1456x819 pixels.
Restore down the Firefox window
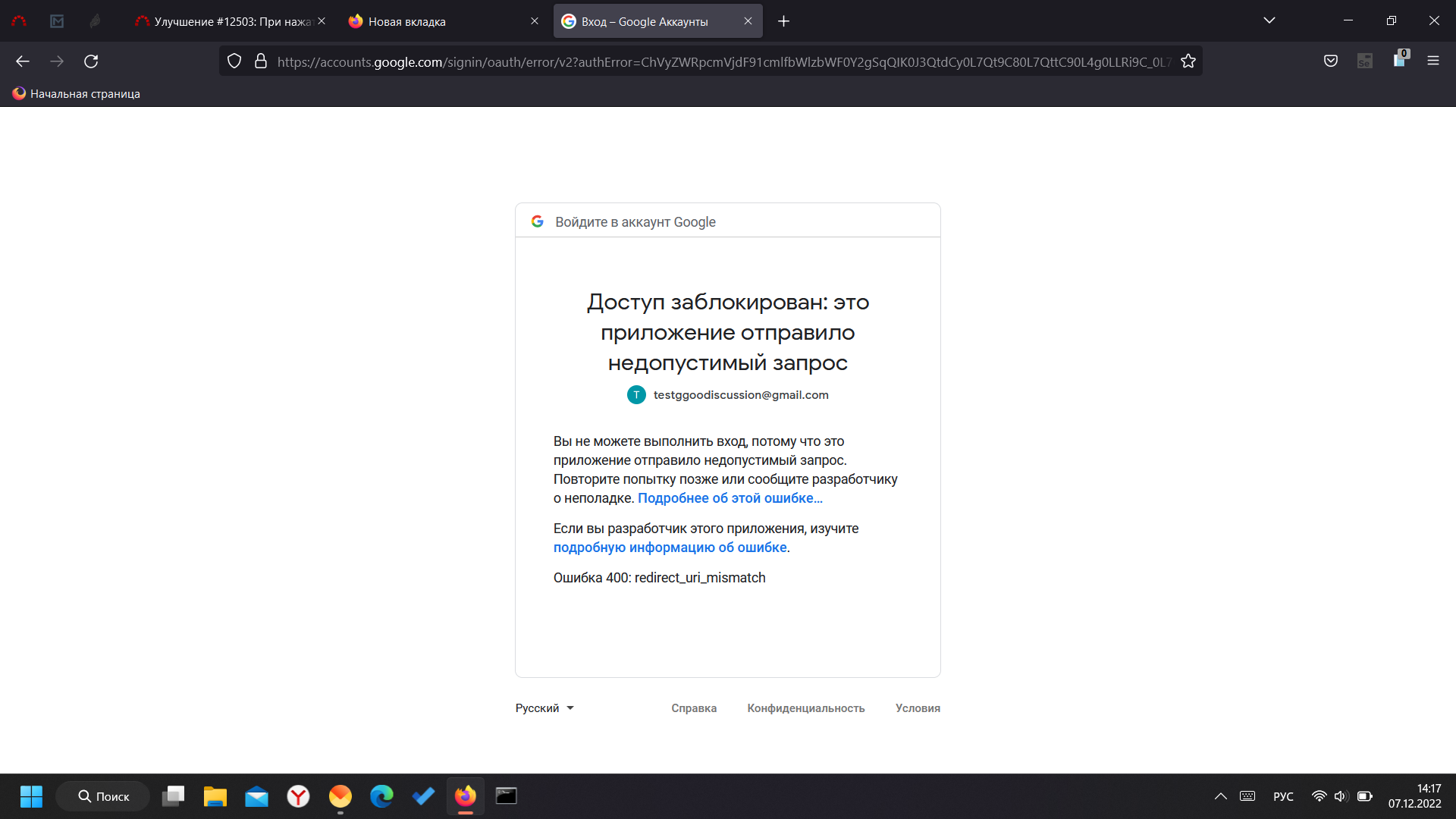tap(1392, 20)
